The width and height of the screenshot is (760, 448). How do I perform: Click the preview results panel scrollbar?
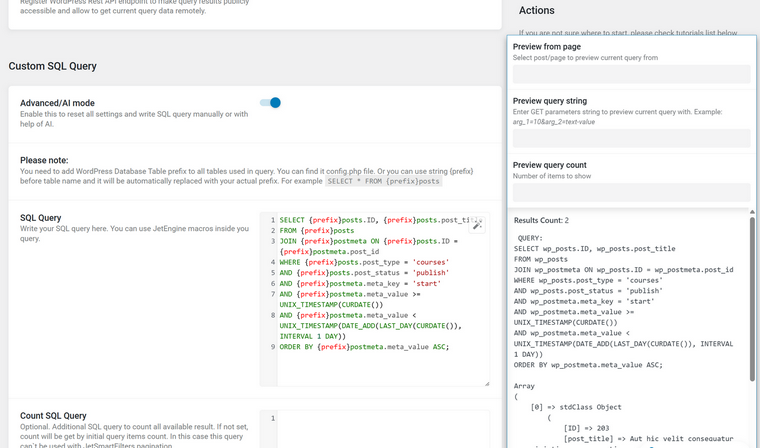pyautogui.click(x=752, y=298)
